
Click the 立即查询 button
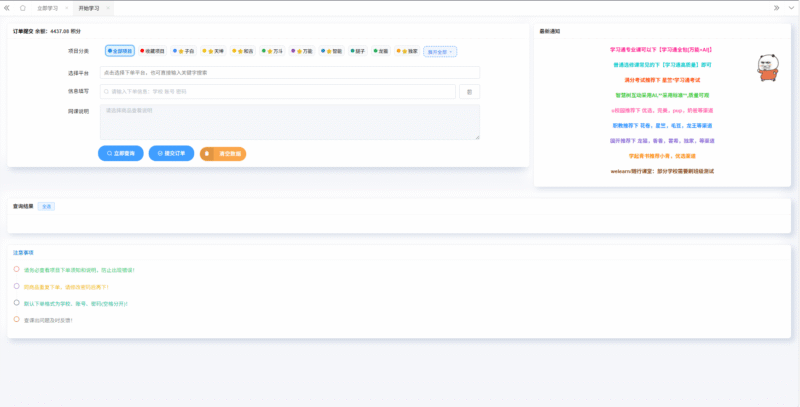(x=120, y=153)
